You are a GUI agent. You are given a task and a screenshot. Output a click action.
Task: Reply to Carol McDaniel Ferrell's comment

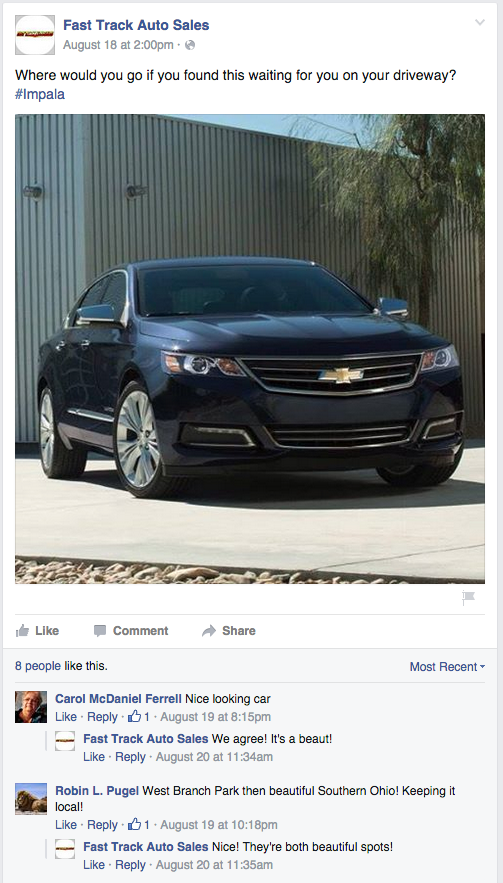click(x=103, y=717)
